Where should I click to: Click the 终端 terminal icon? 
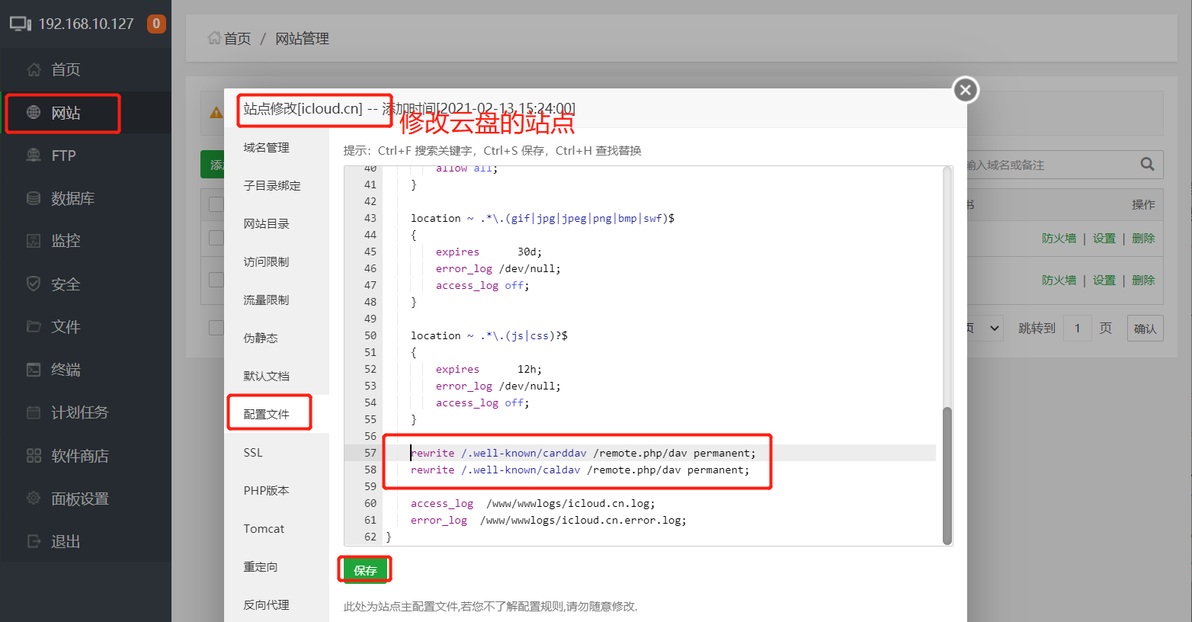tap(33, 370)
